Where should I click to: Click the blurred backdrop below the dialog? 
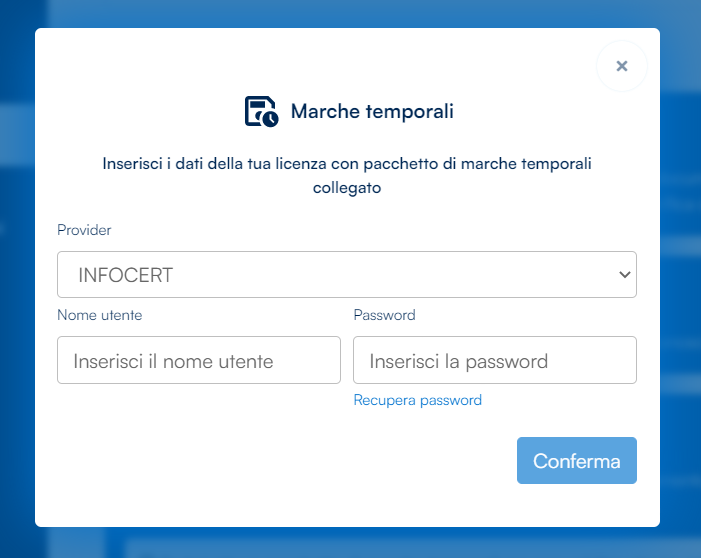click(350, 543)
